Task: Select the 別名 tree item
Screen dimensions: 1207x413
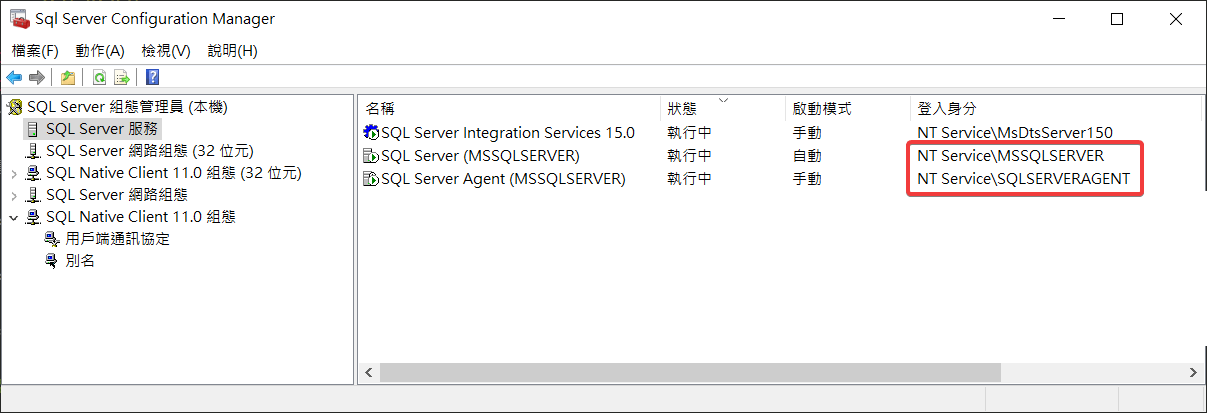Action: coord(80,261)
